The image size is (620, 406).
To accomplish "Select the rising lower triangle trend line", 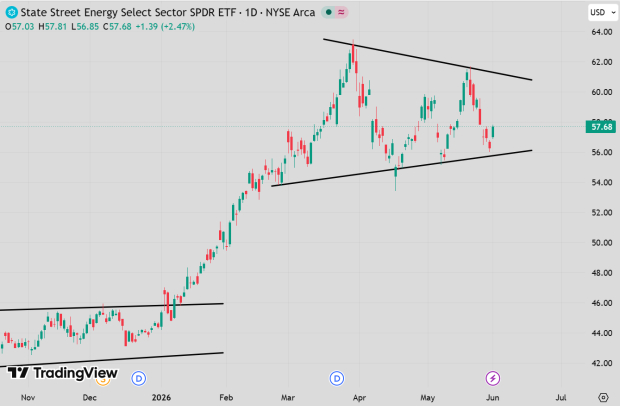I will [x=402, y=168].
